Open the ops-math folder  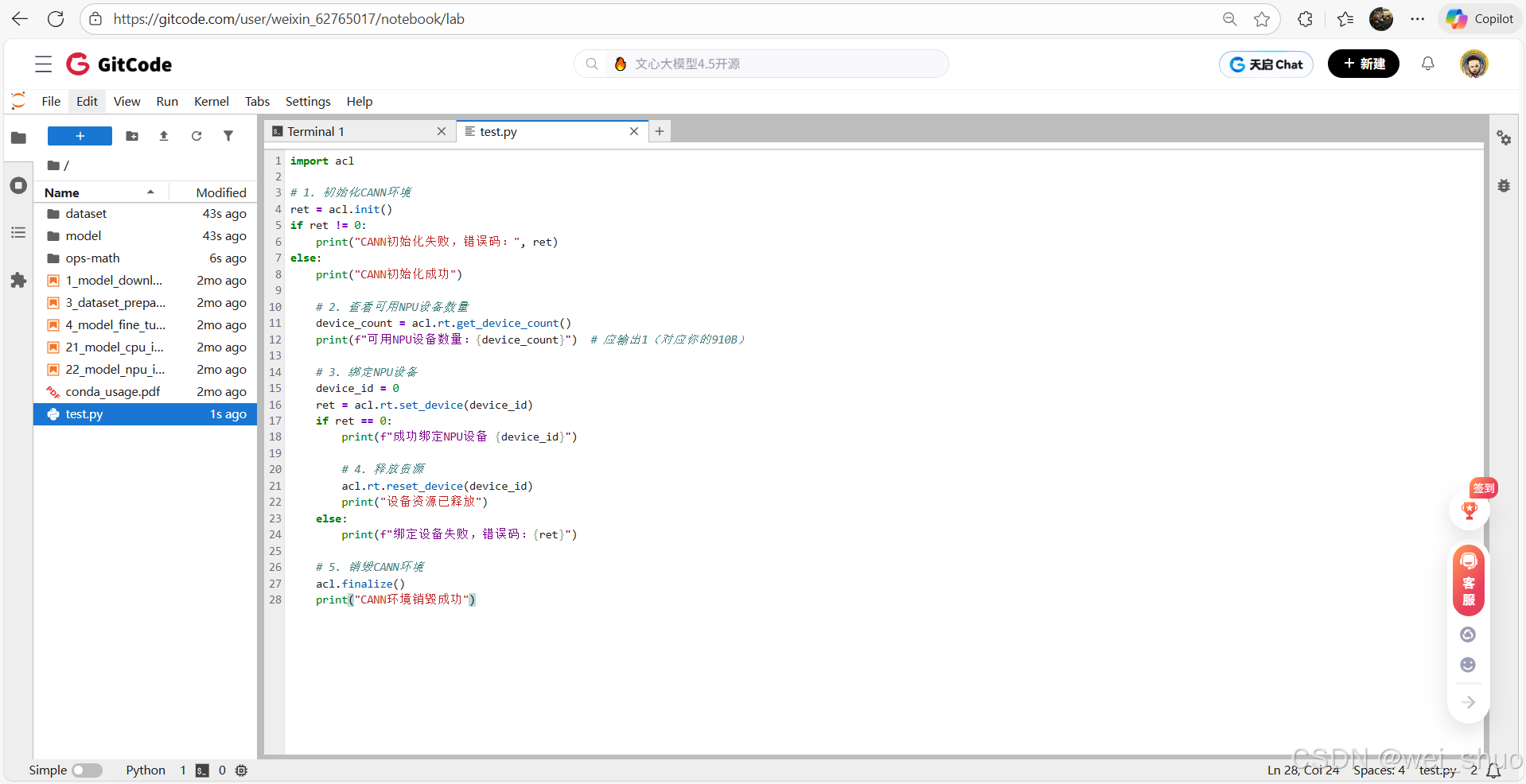tap(145, 258)
